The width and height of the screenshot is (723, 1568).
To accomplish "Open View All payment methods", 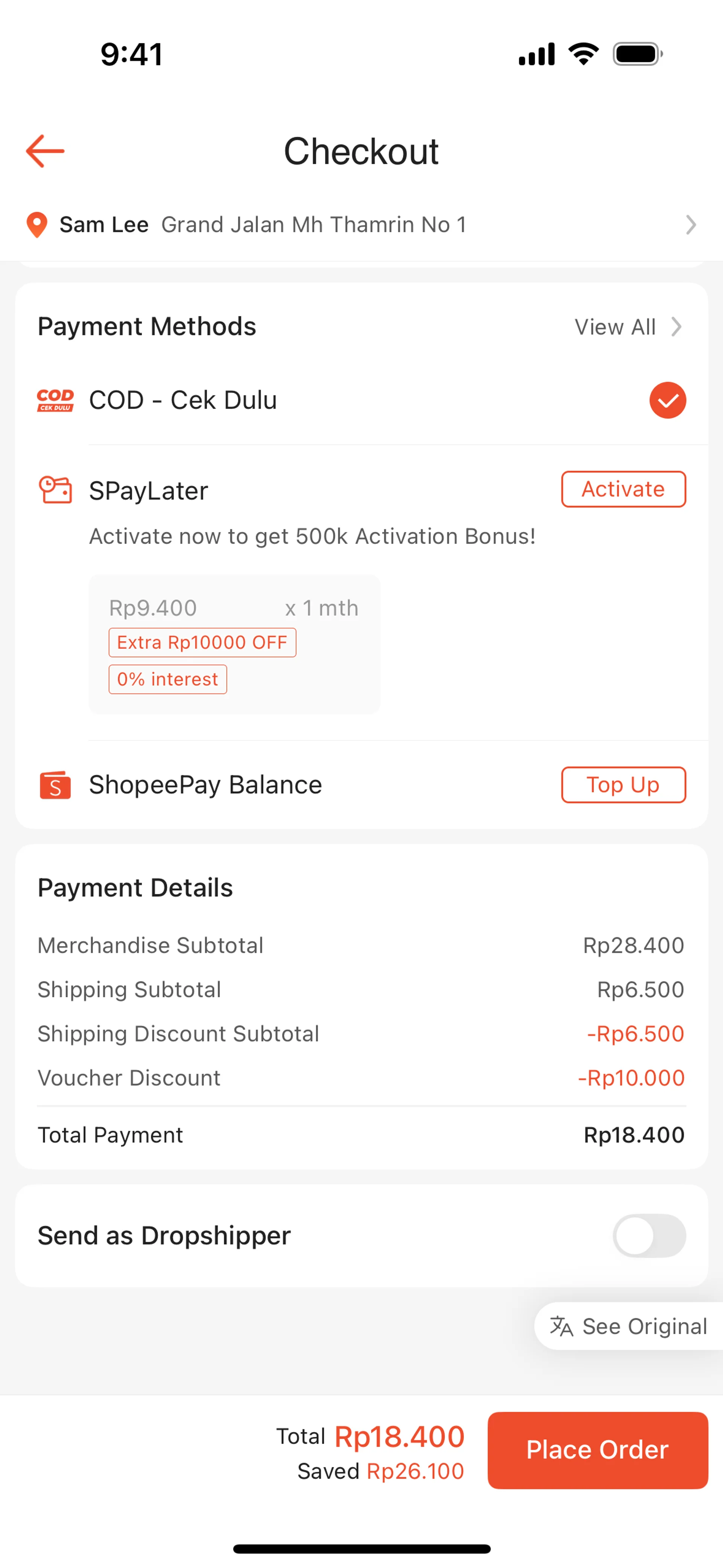I will [615, 327].
